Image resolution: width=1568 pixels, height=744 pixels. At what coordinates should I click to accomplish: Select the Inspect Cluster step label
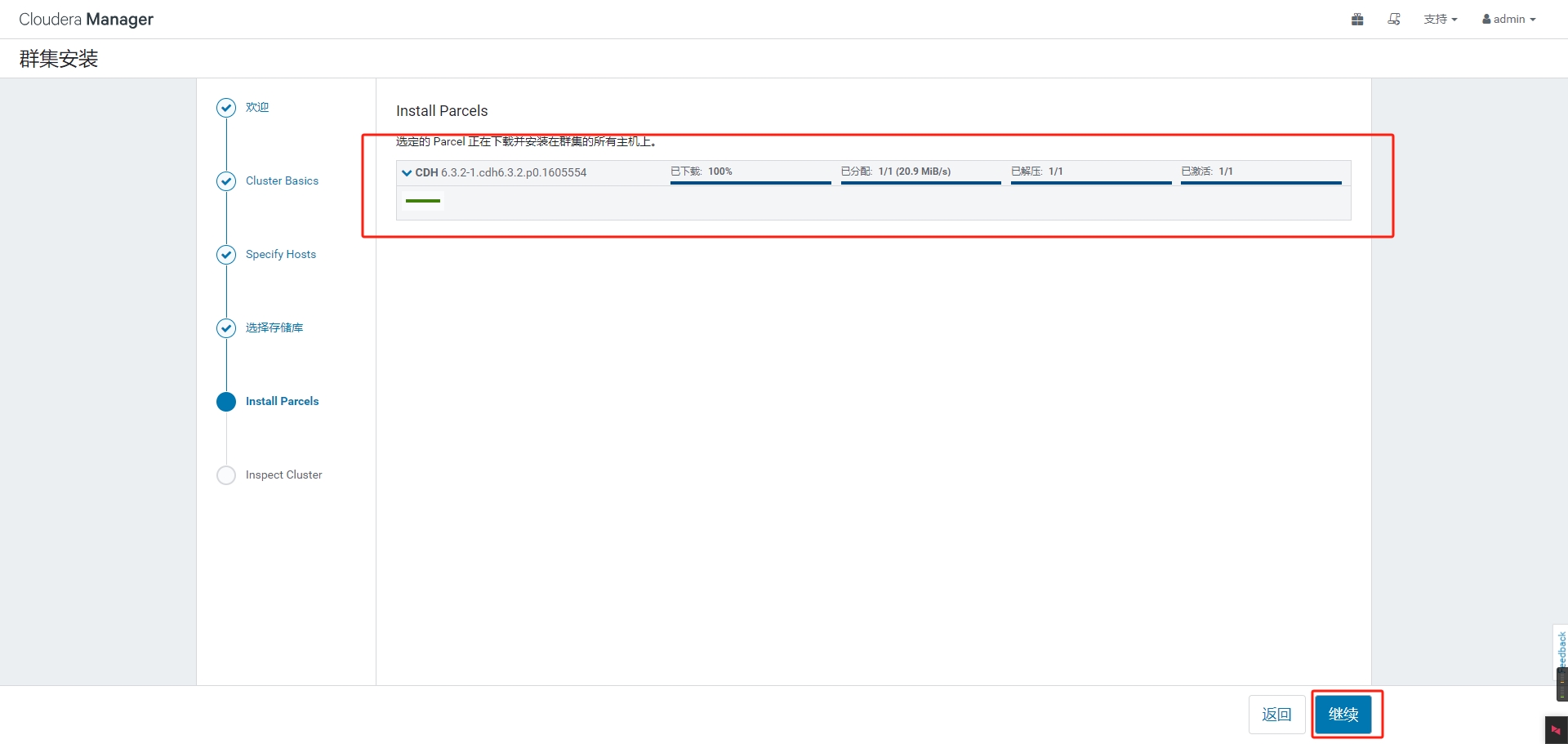[283, 474]
